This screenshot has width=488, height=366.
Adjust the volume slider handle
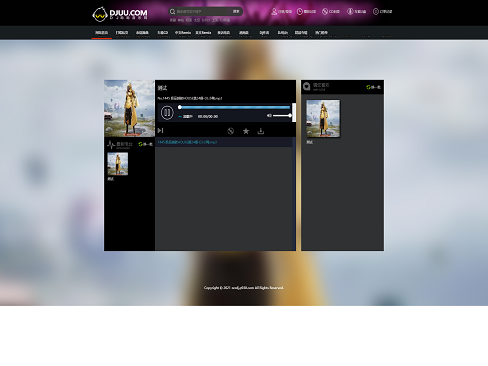(290, 116)
